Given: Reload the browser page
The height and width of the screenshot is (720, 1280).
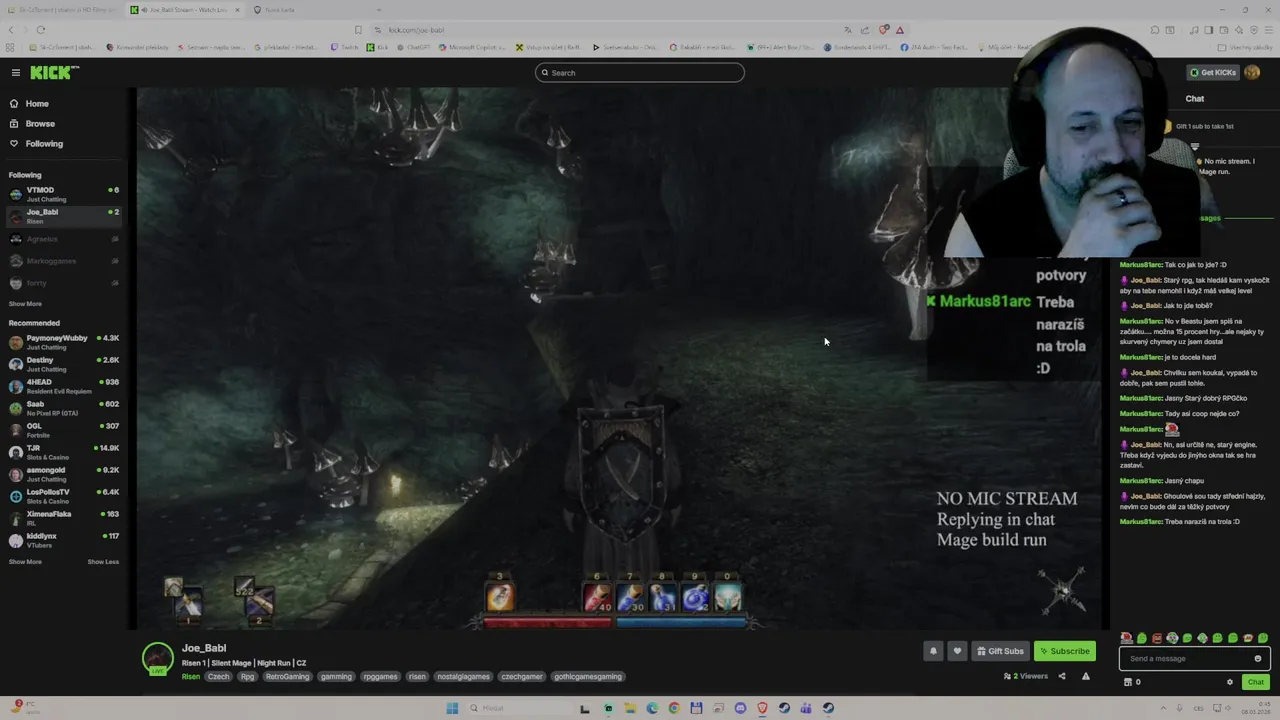Looking at the screenshot, I should [40, 29].
